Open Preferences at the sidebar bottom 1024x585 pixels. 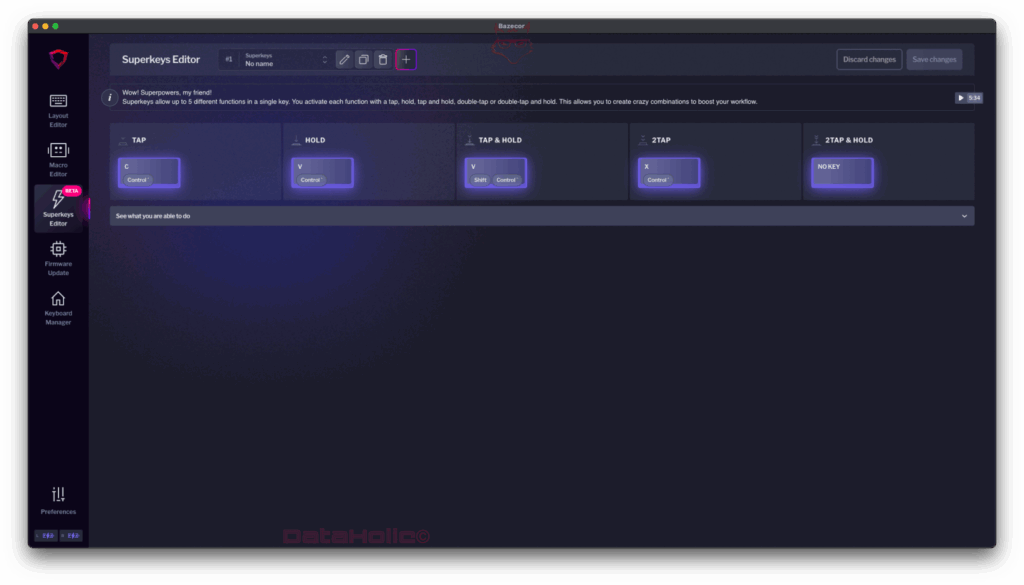pyautogui.click(x=58, y=499)
